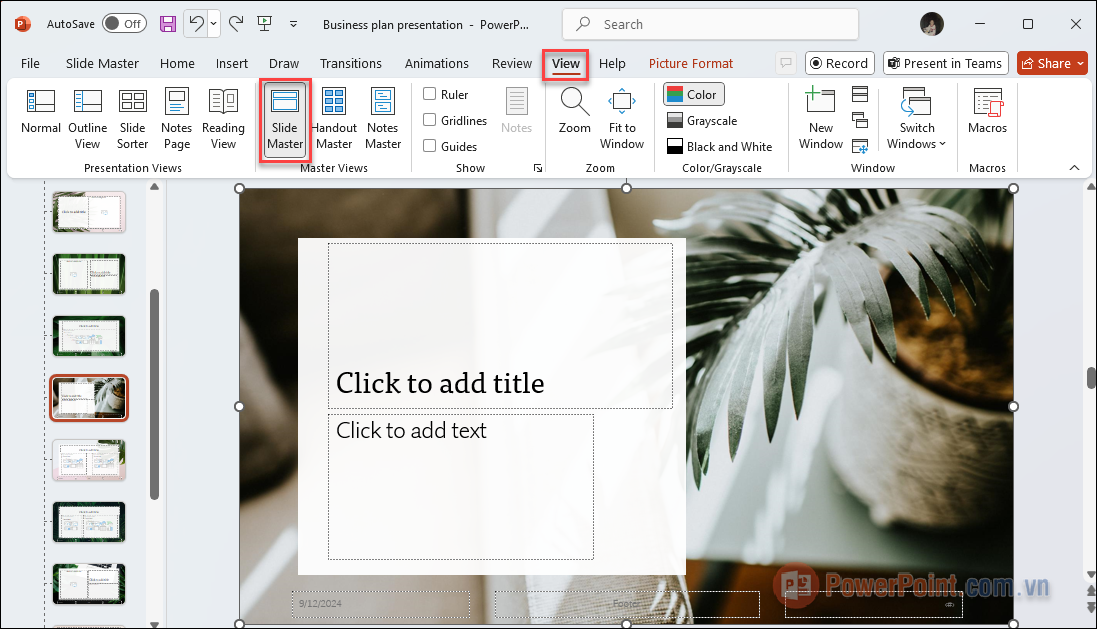Viewport: 1097px width, 629px height.
Task: Collapse the ribbon with chevron
Action: tap(1075, 168)
